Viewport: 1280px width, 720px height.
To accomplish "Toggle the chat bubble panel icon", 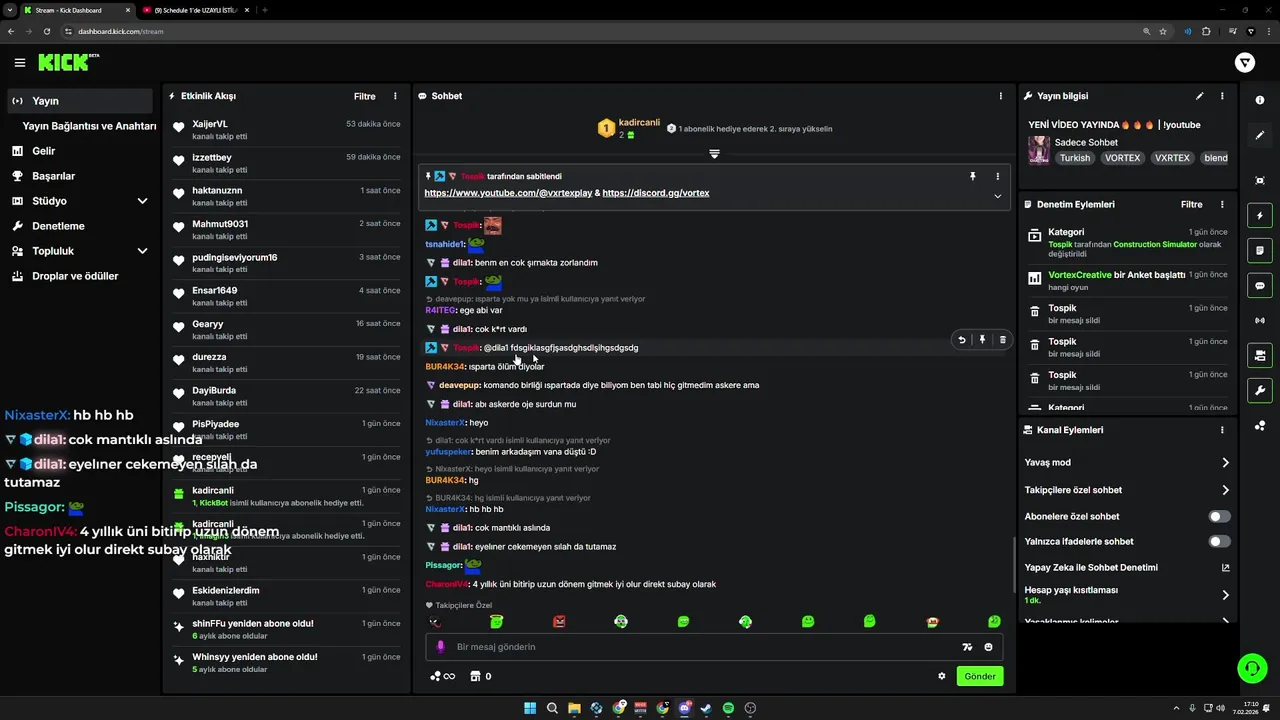I will point(1260,285).
